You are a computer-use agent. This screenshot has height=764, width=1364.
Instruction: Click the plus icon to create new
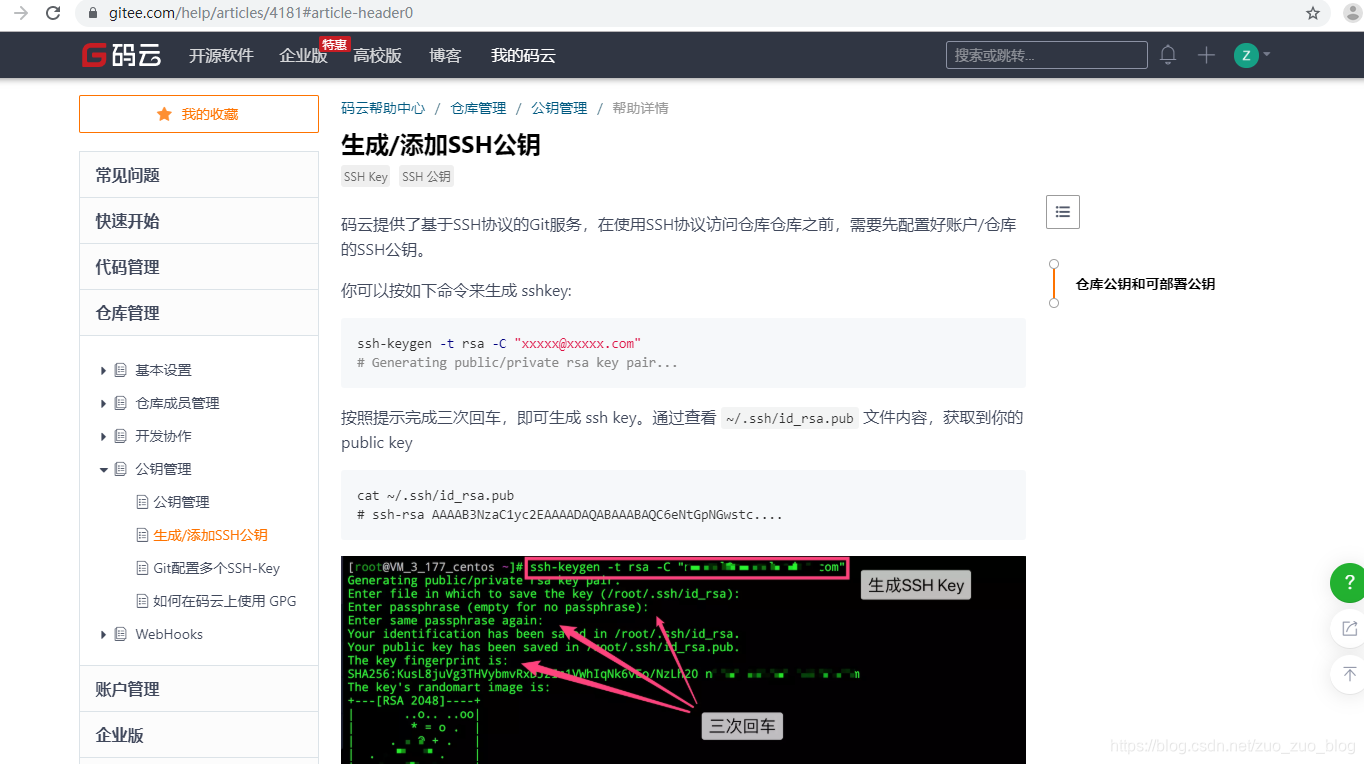1206,55
